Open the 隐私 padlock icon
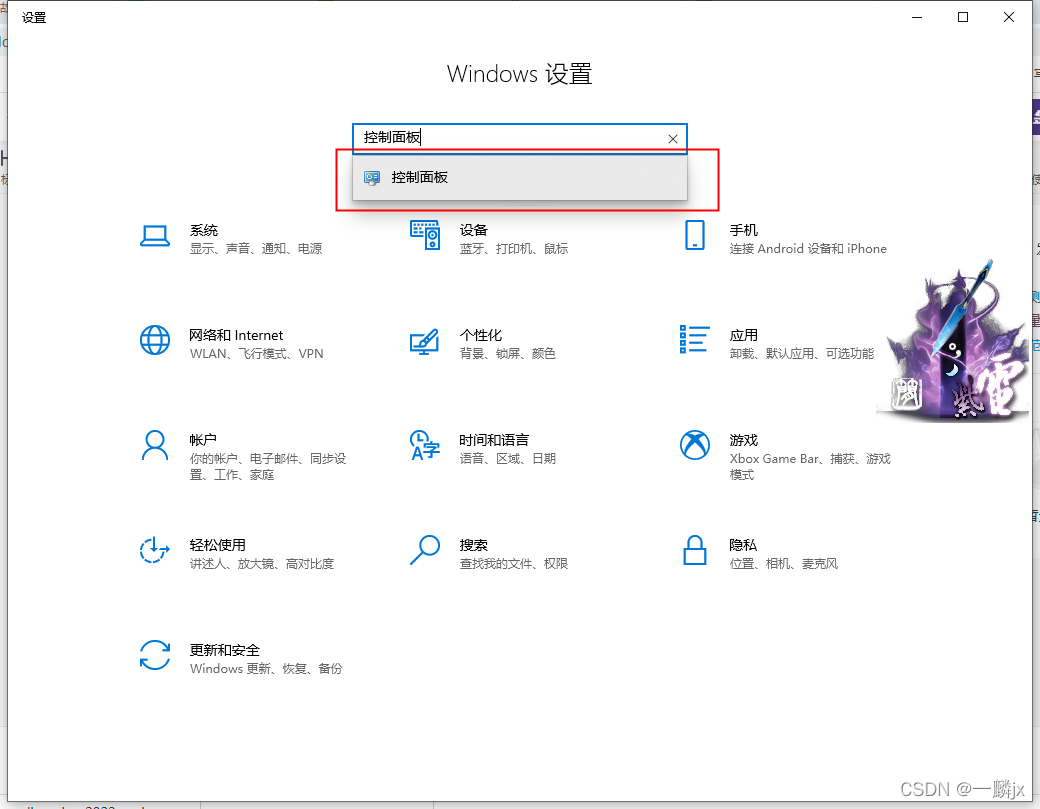The width and height of the screenshot is (1040, 809). coord(694,550)
